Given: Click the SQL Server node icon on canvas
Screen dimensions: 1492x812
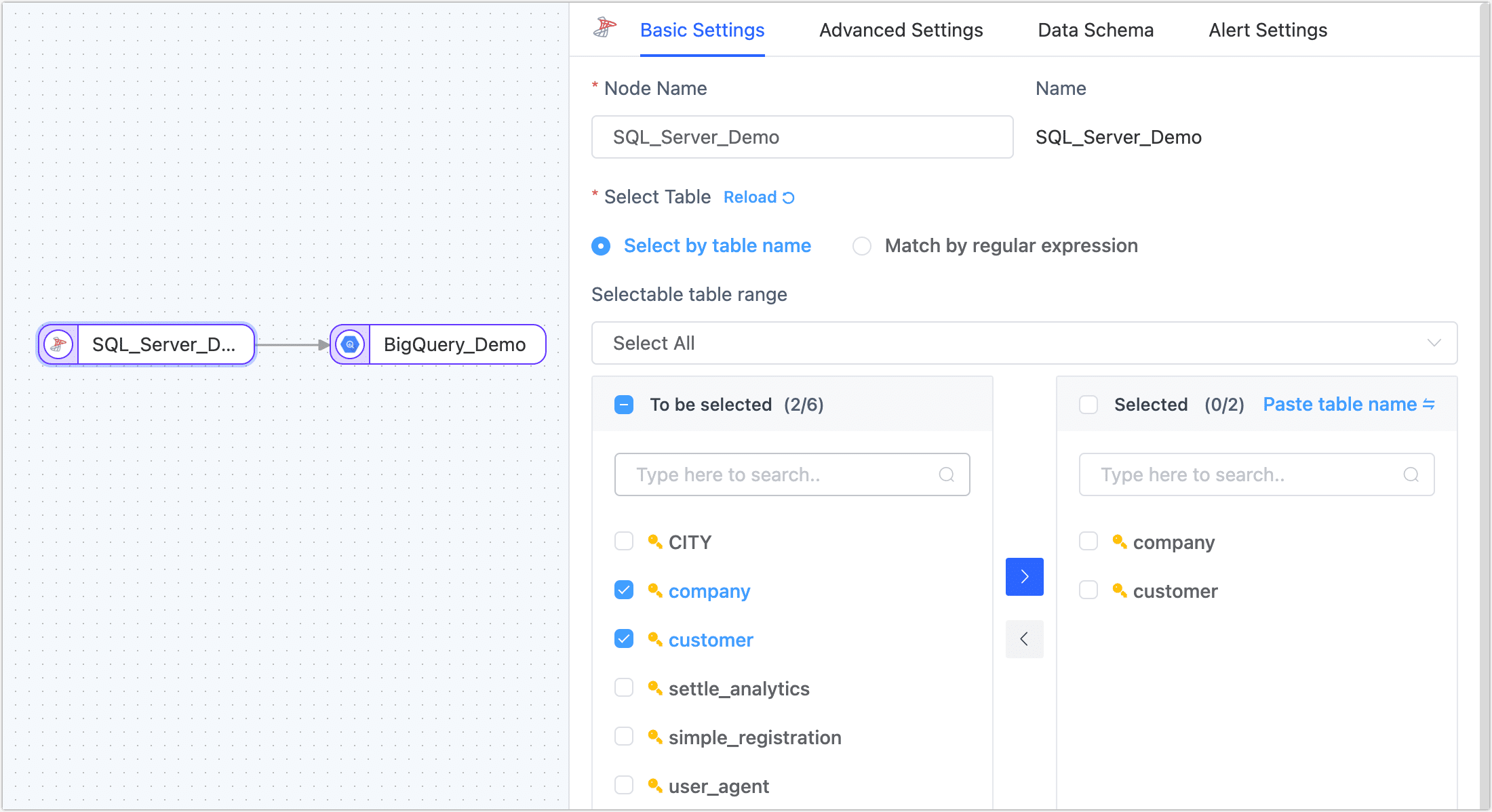Looking at the screenshot, I should [x=58, y=344].
